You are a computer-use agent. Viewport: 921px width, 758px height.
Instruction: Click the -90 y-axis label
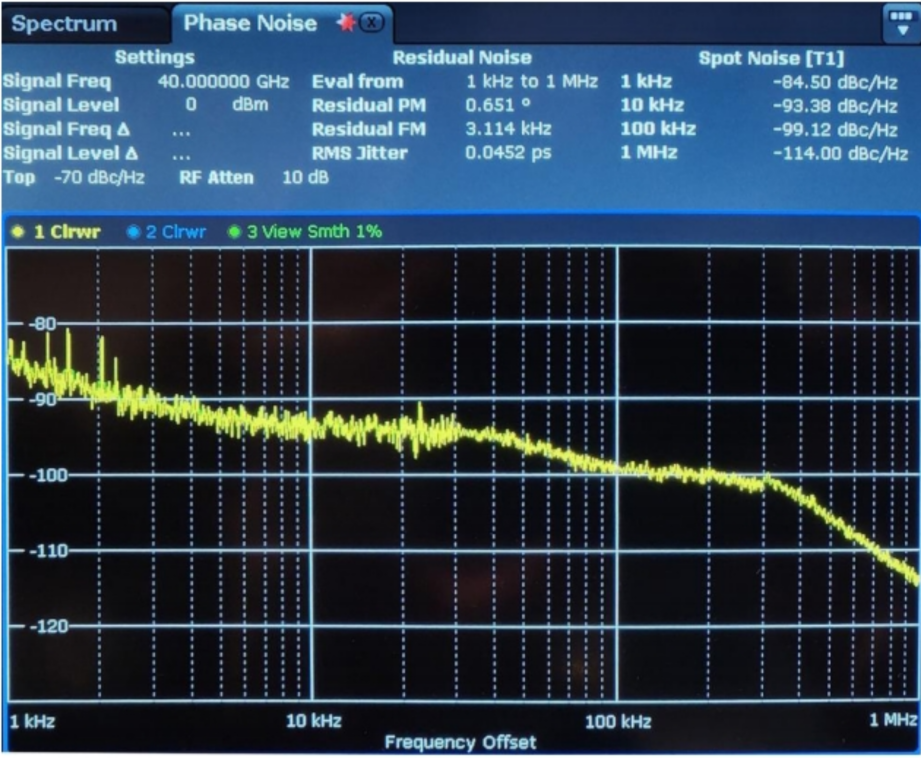tap(42, 400)
